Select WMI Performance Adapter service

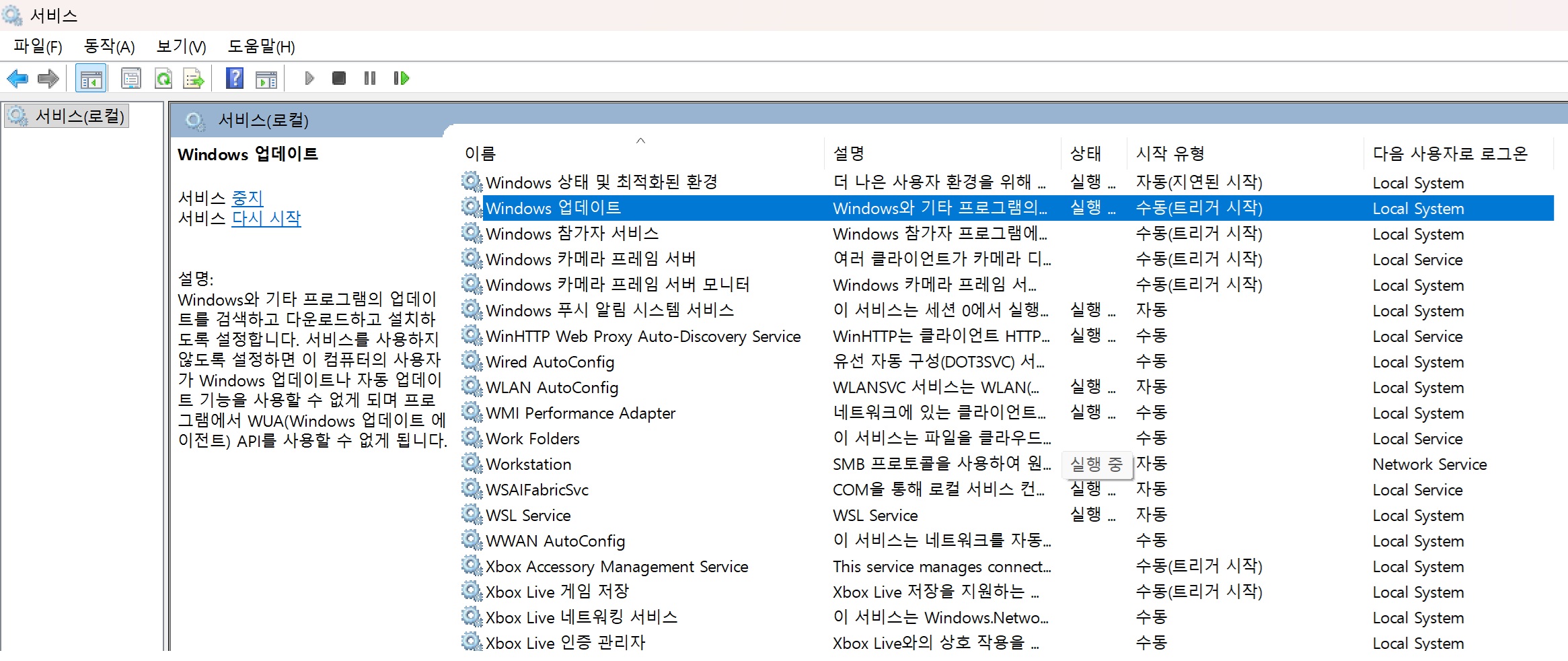pyautogui.click(x=1007, y=413)
